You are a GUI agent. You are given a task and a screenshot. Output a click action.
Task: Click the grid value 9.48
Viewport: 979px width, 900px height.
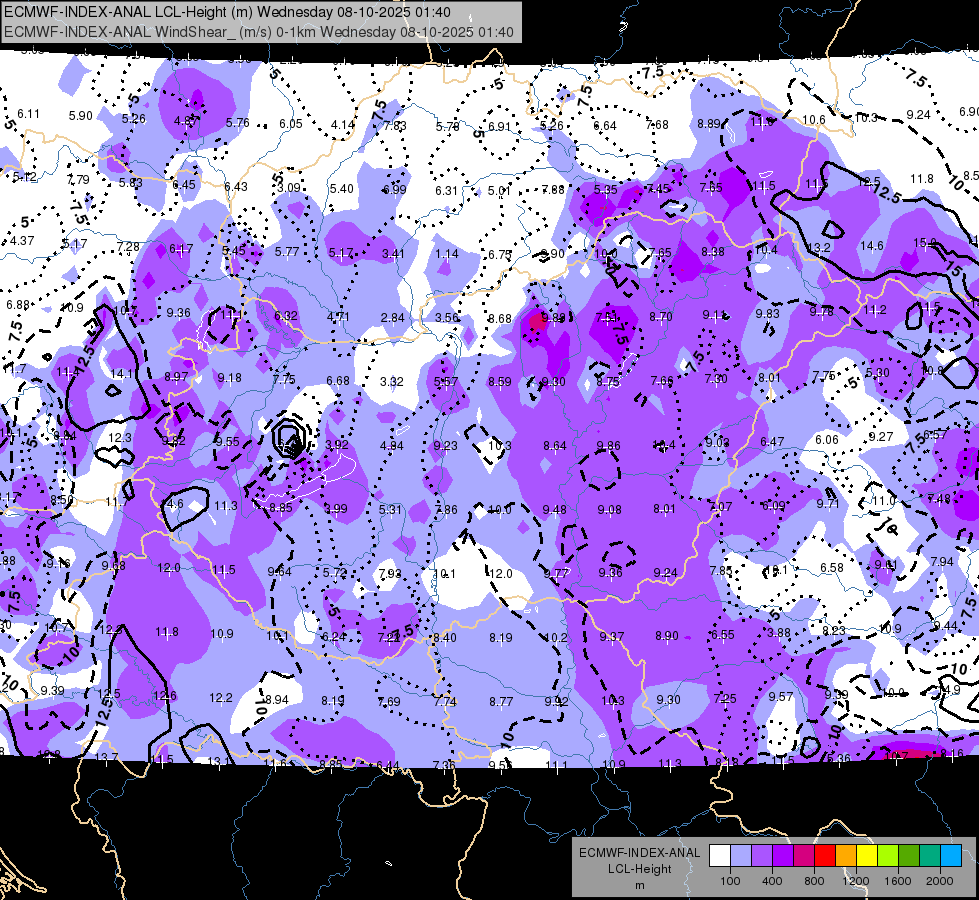[554, 510]
